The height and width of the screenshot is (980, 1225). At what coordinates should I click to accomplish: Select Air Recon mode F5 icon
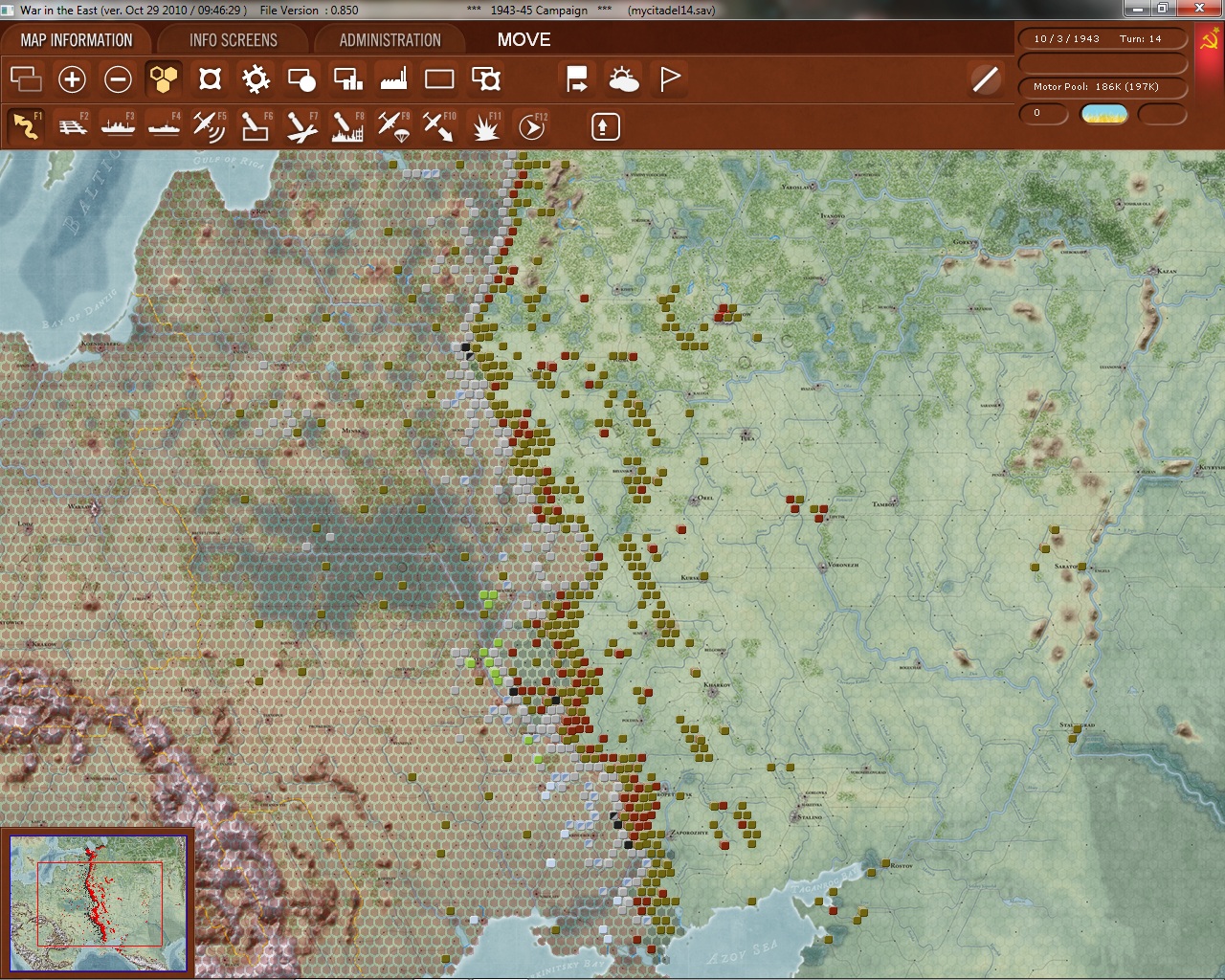click(x=209, y=126)
